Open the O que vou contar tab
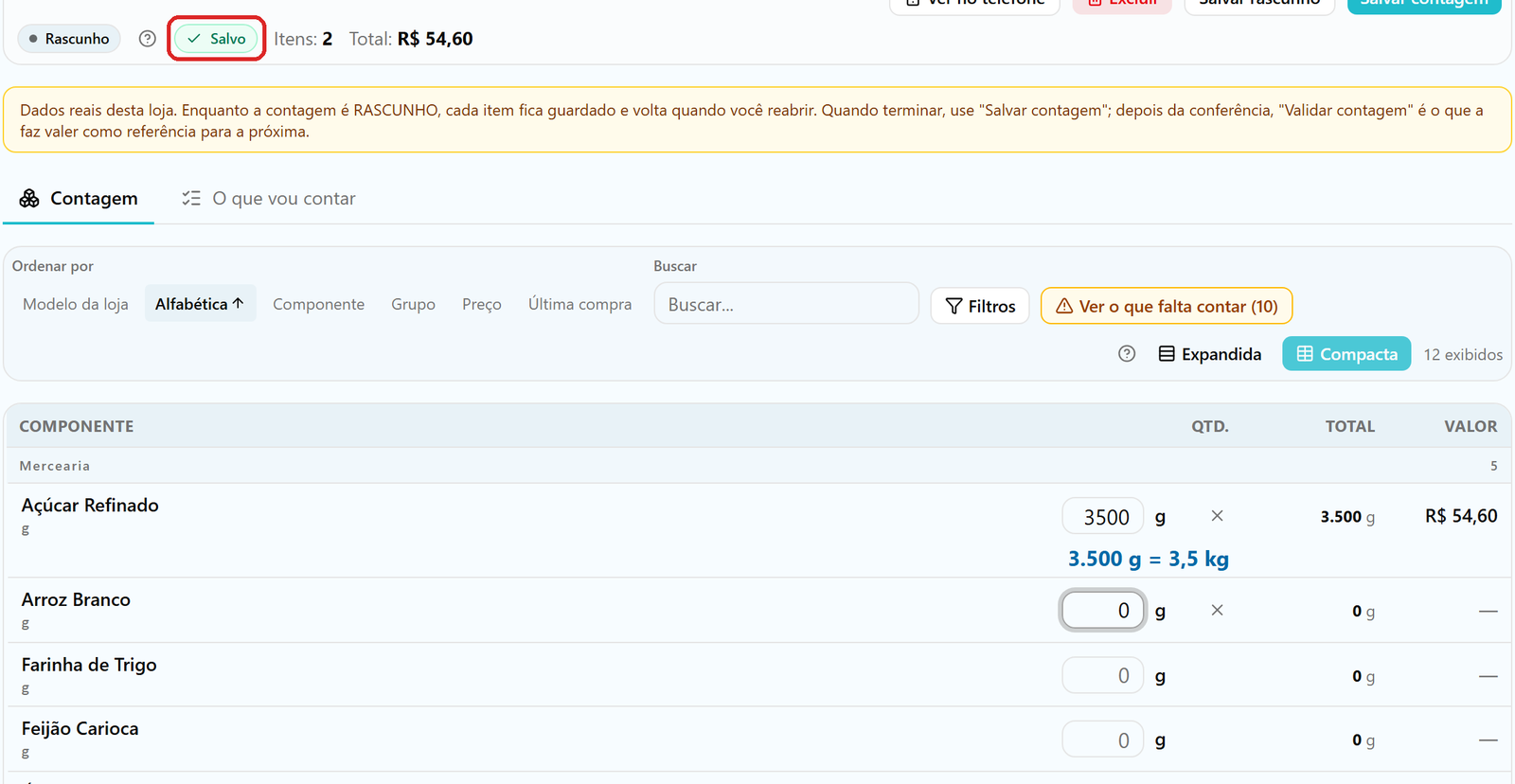This screenshot has height=784, width=1515. click(269, 199)
